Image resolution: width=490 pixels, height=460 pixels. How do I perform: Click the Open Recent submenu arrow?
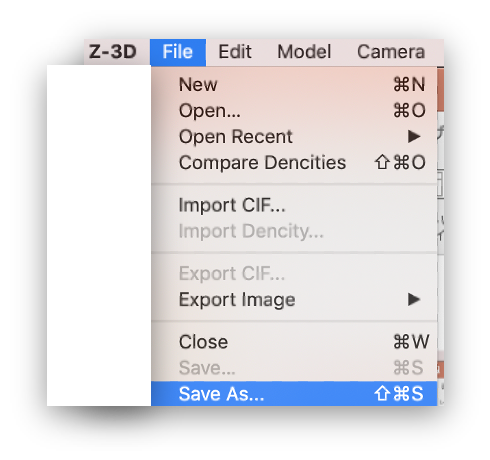point(414,136)
